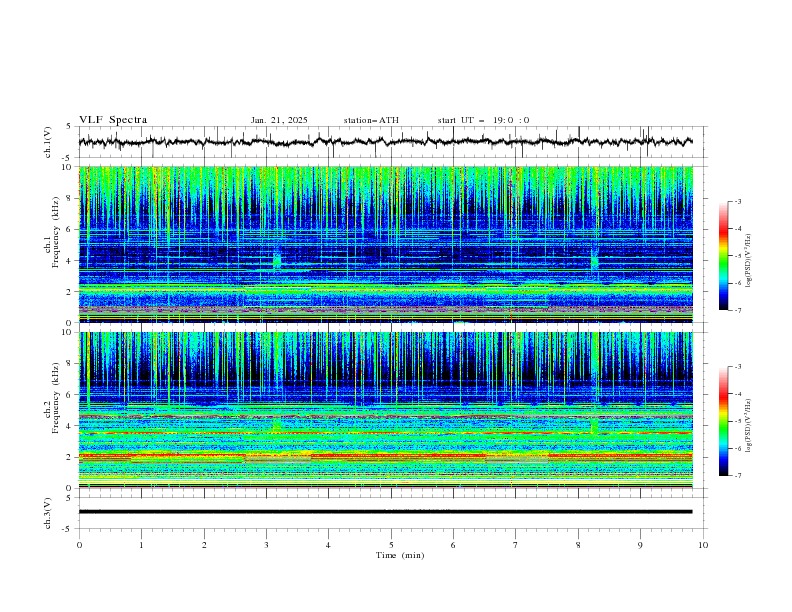
Task: Click the ch.3 flat voltage trace
Action: (385, 512)
